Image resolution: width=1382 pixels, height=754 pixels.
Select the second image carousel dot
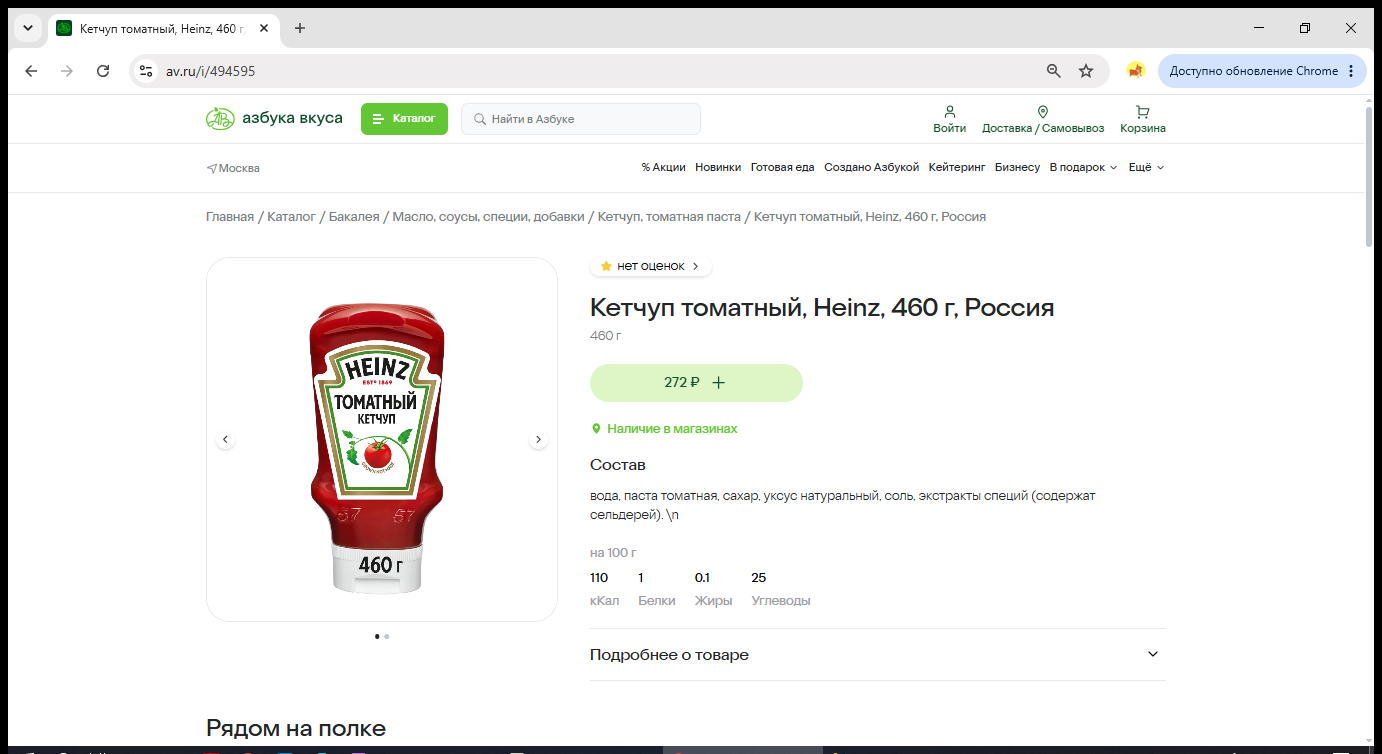[387, 636]
